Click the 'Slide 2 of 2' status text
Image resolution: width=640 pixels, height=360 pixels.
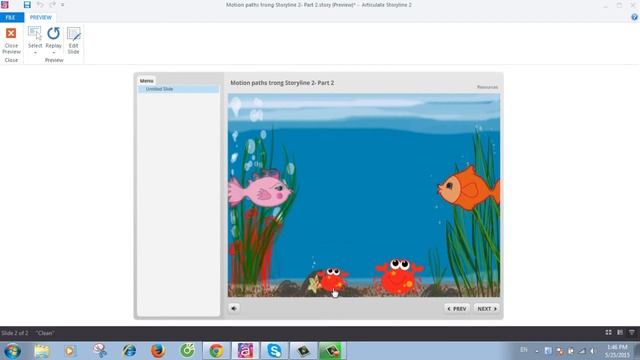(x=15, y=333)
